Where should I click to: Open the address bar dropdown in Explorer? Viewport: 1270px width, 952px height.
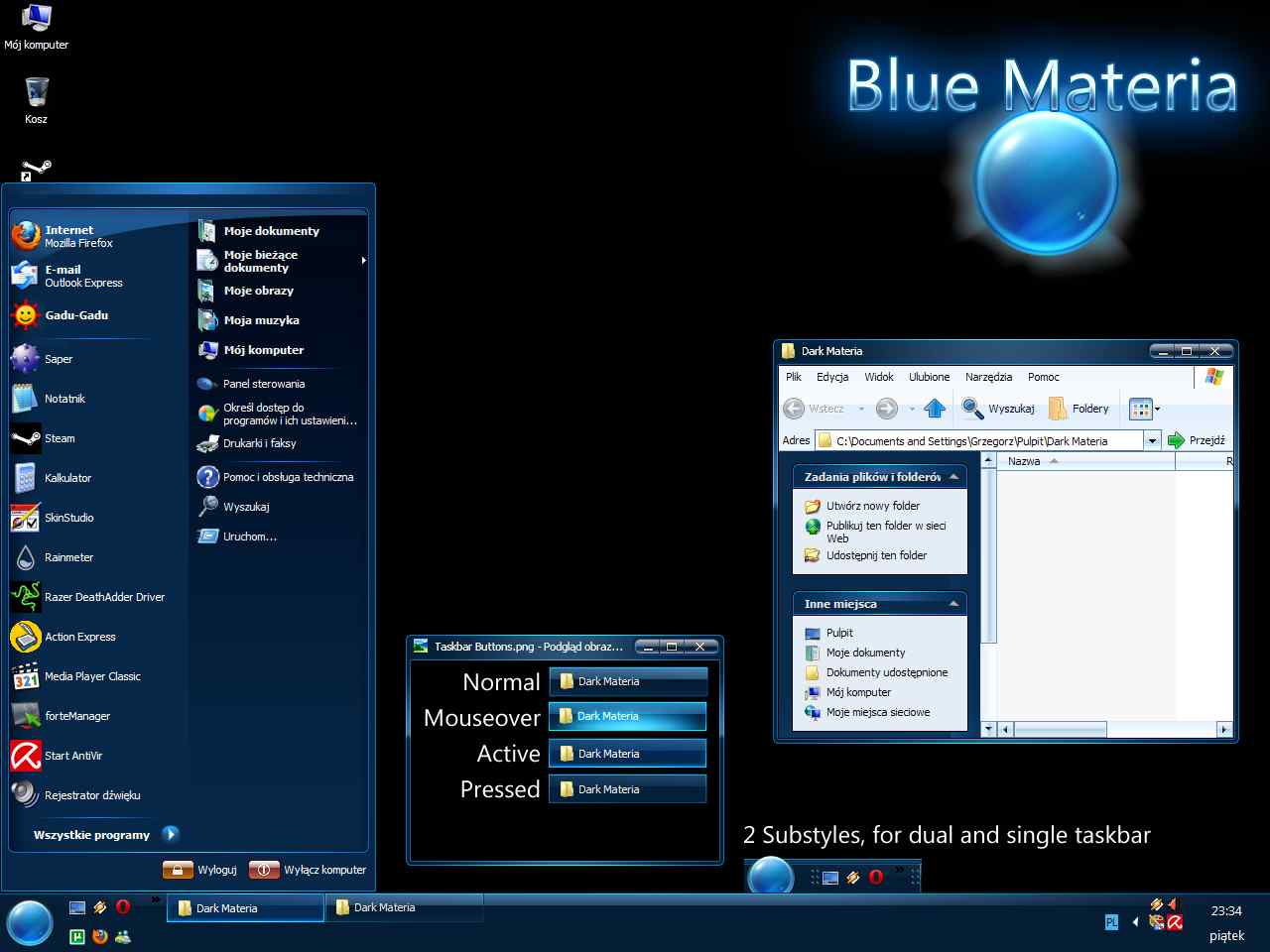(1152, 440)
